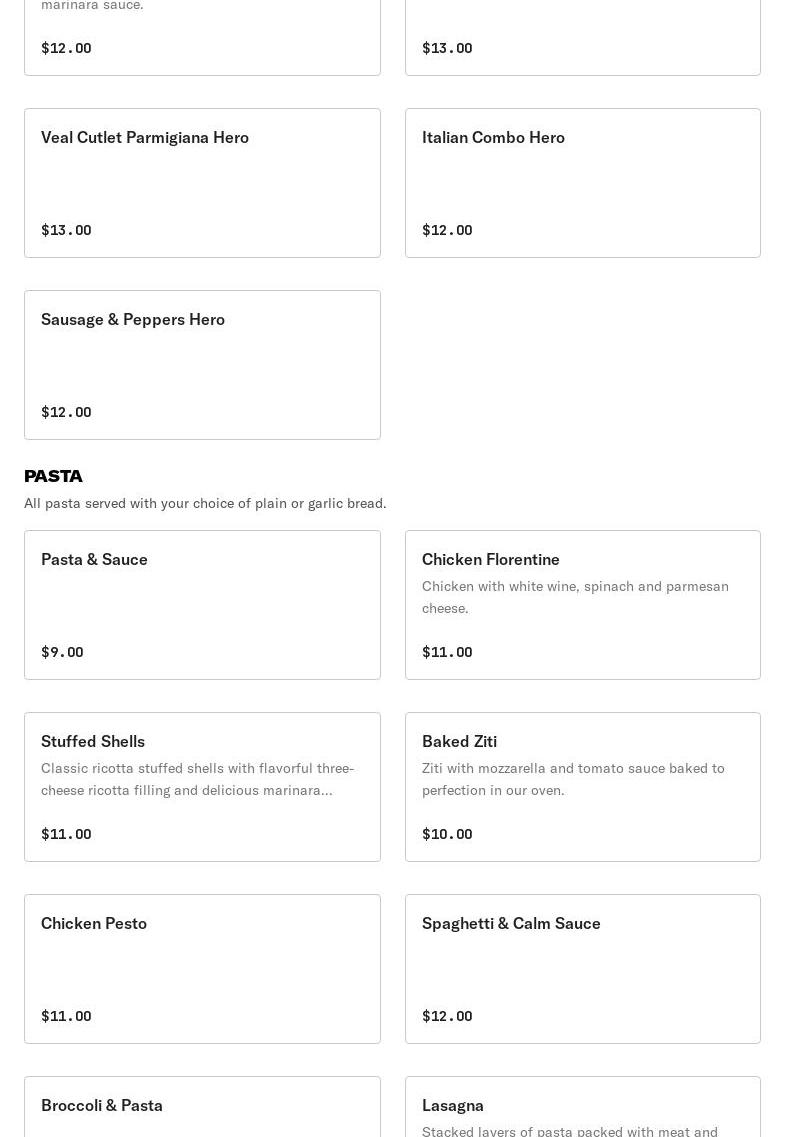Click the $10.00 price on Baked Ziti

[x=447, y=834]
